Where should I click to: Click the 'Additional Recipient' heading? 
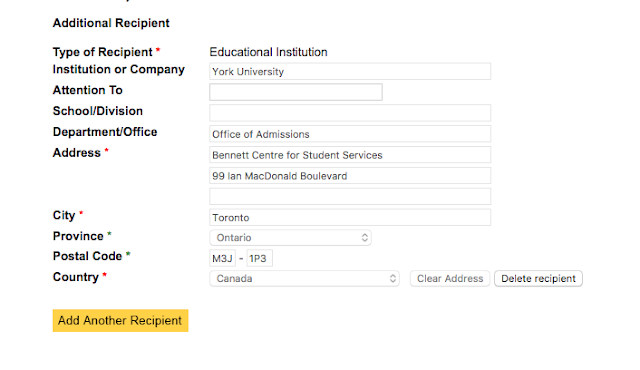tap(111, 23)
